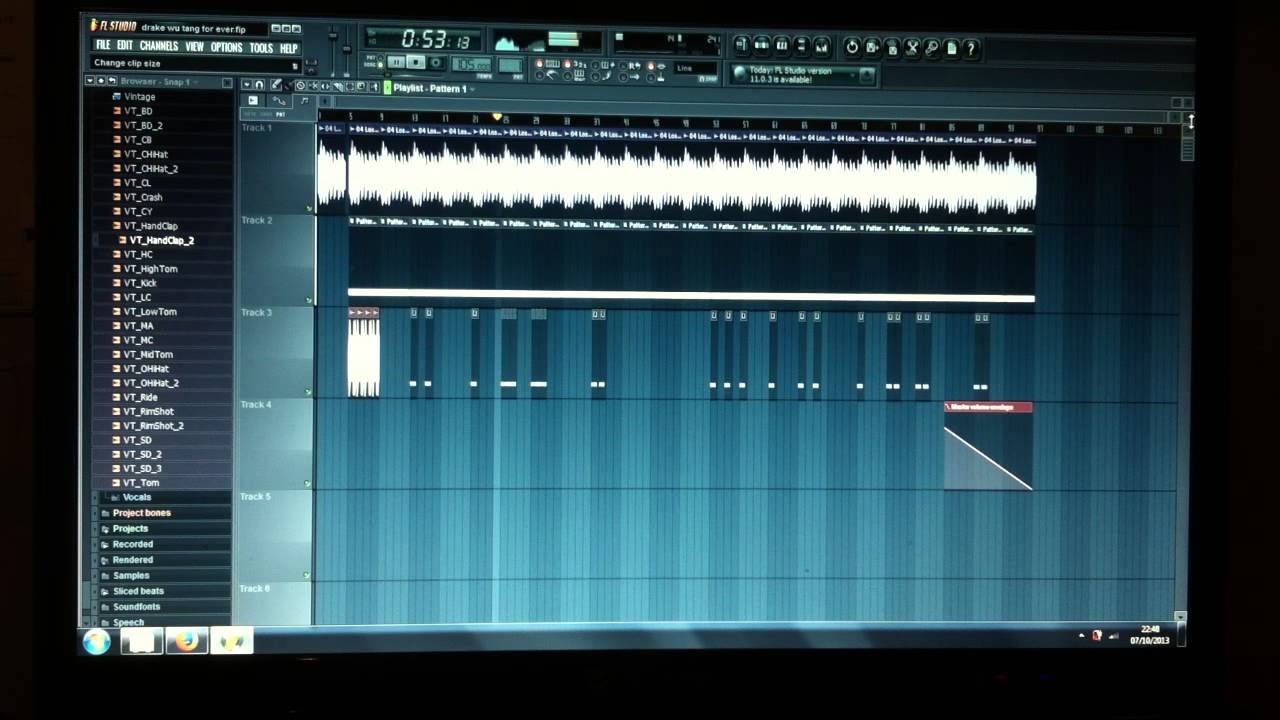Click the transport Record button
This screenshot has width=1280, height=720.
(435, 62)
